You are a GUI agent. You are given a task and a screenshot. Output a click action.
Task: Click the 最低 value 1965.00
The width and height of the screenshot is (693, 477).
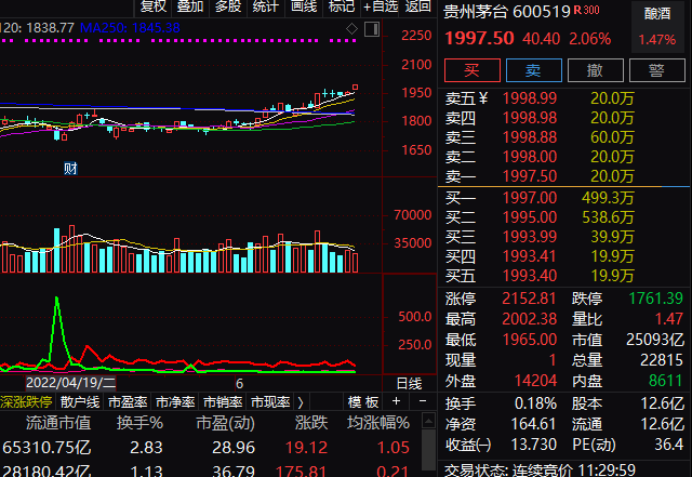tap(529, 340)
